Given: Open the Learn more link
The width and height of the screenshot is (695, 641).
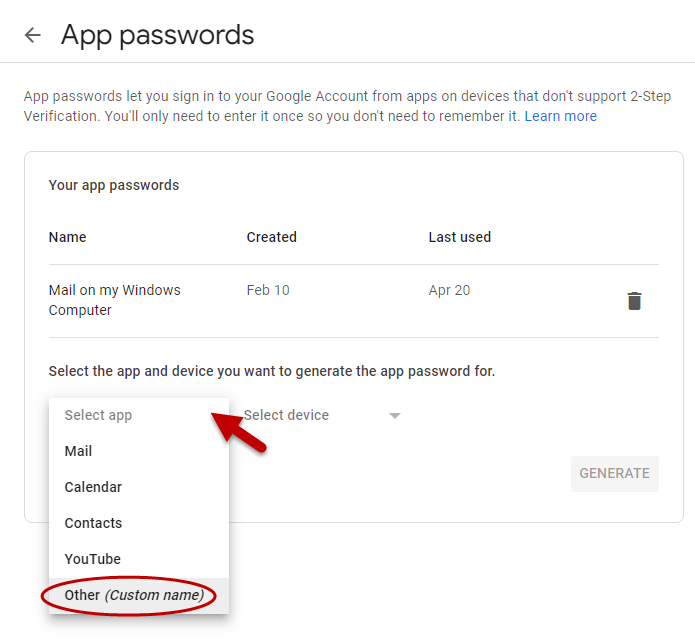Looking at the screenshot, I should 560,116.
